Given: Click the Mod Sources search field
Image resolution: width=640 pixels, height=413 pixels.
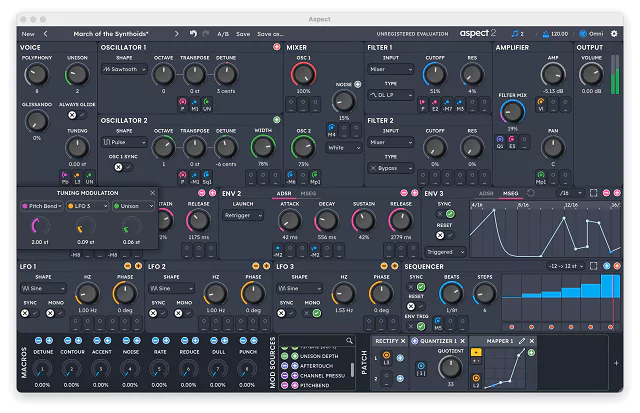Looking at the screenshot, I should tap(317, 340).
